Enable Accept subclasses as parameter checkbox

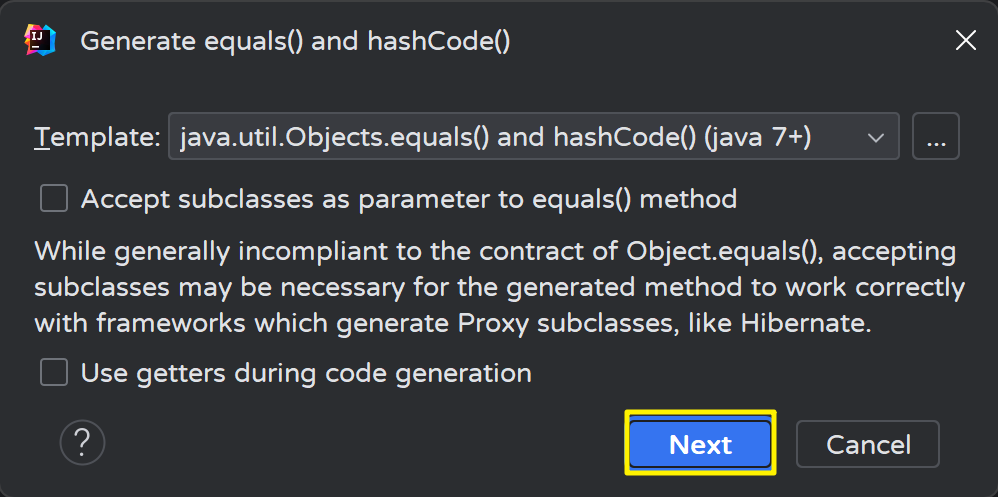tap(54, 198)
